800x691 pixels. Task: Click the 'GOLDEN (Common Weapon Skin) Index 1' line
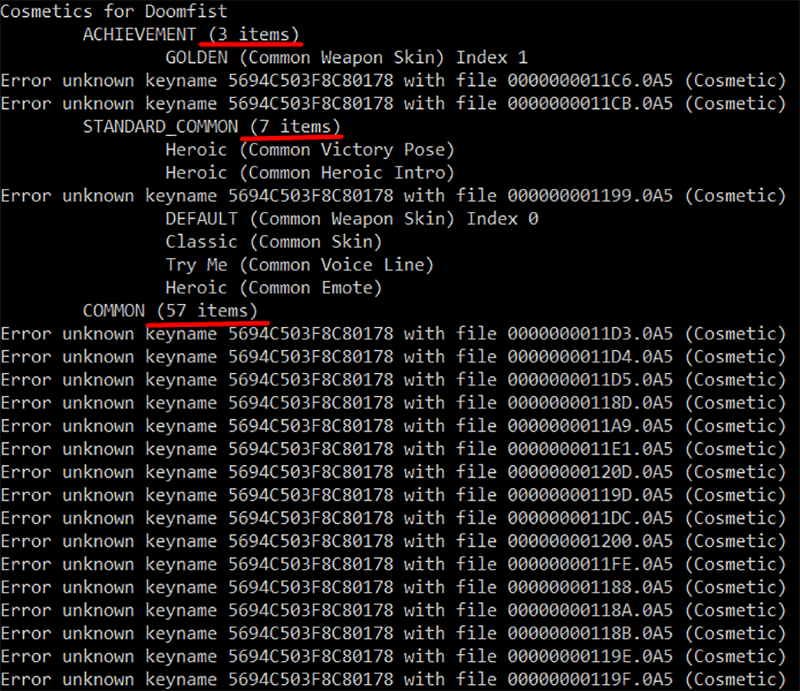click(346, 57)
